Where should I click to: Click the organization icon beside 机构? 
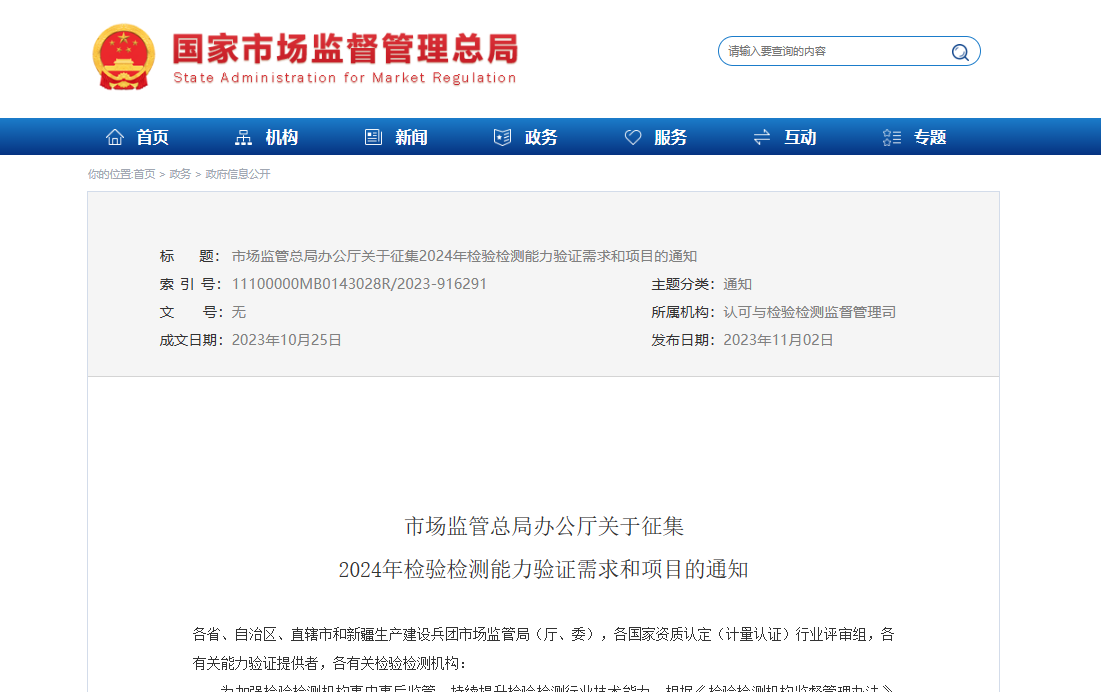[243, 137]
